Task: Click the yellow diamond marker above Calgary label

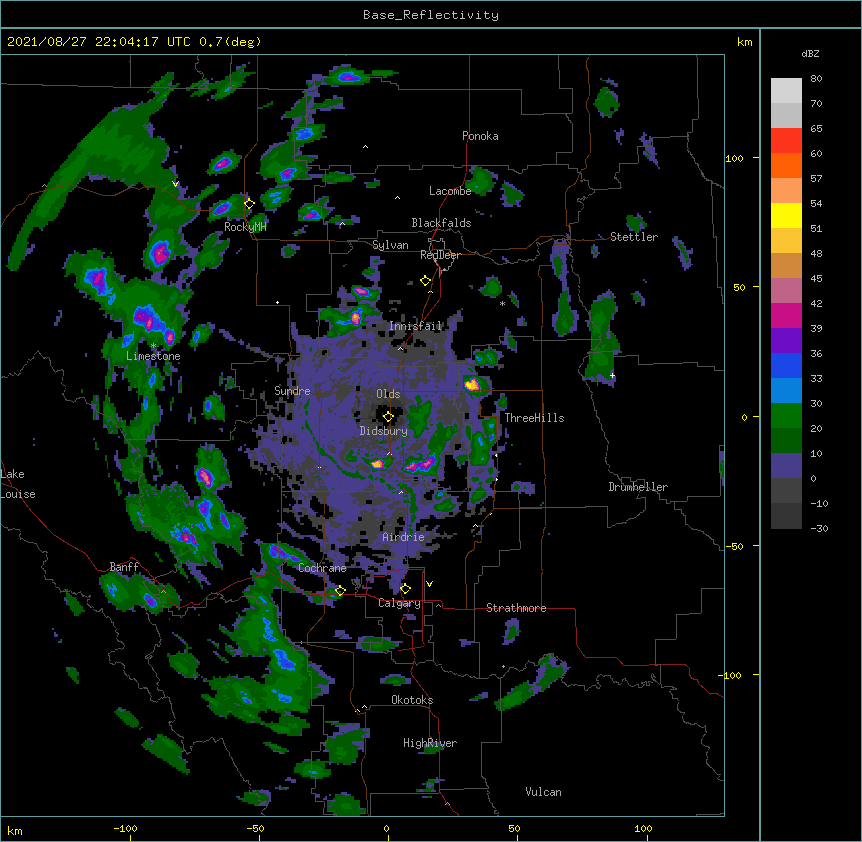Action: (x=405, y=589)
